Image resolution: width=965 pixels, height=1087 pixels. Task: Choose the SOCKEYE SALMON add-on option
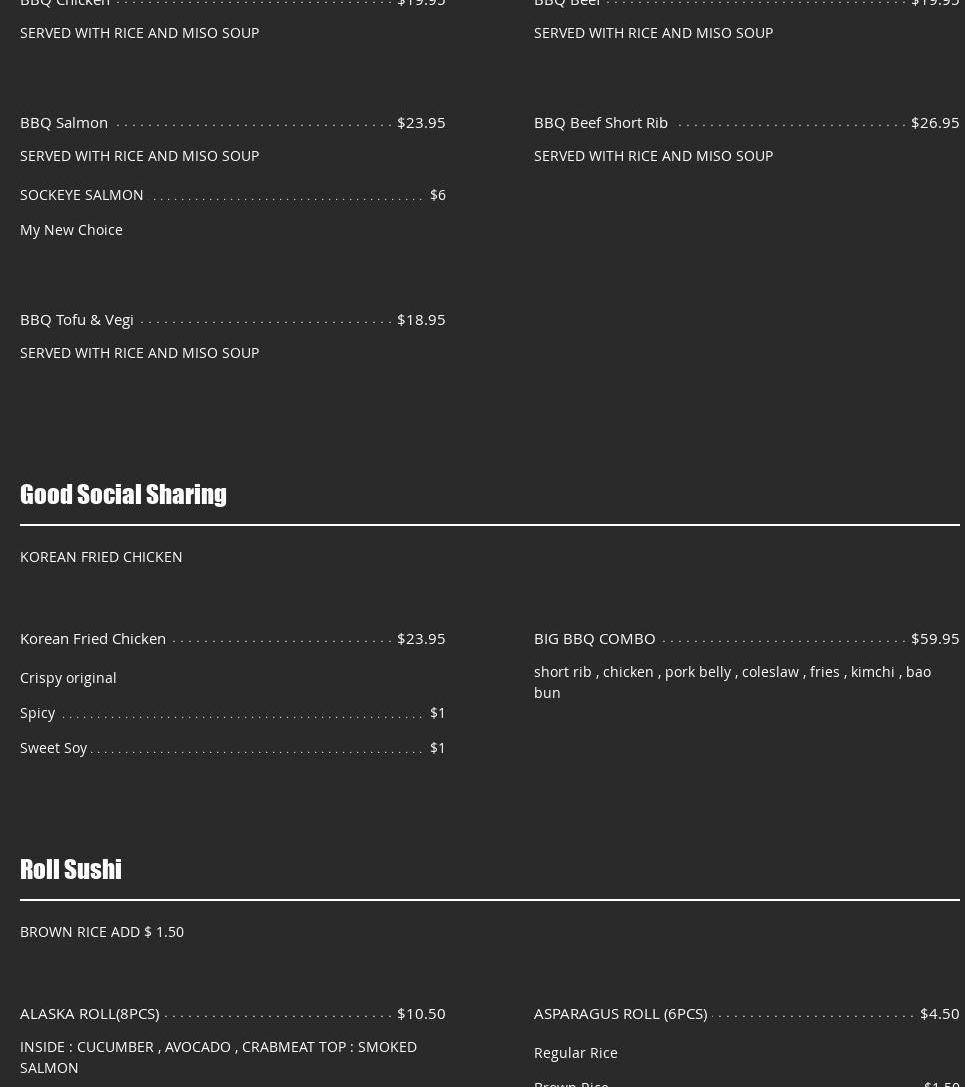tap(82, 195)
